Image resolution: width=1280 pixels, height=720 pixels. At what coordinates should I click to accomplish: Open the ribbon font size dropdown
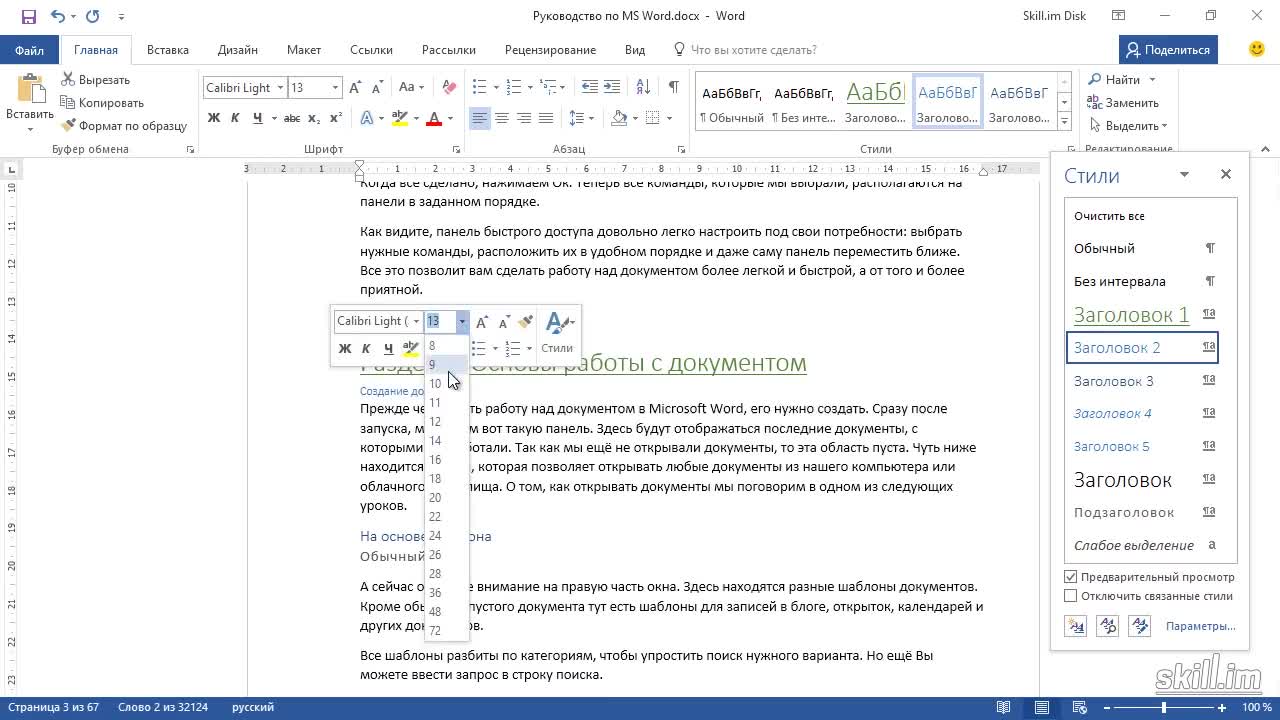(x=336, y=88)
